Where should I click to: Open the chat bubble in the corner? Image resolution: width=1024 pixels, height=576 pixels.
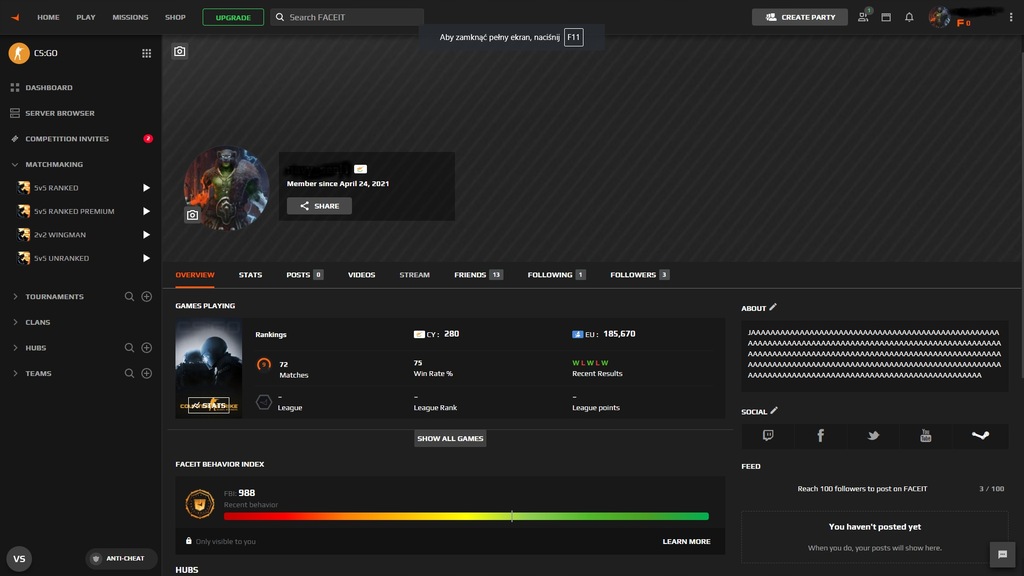[x=1002, y=555]
